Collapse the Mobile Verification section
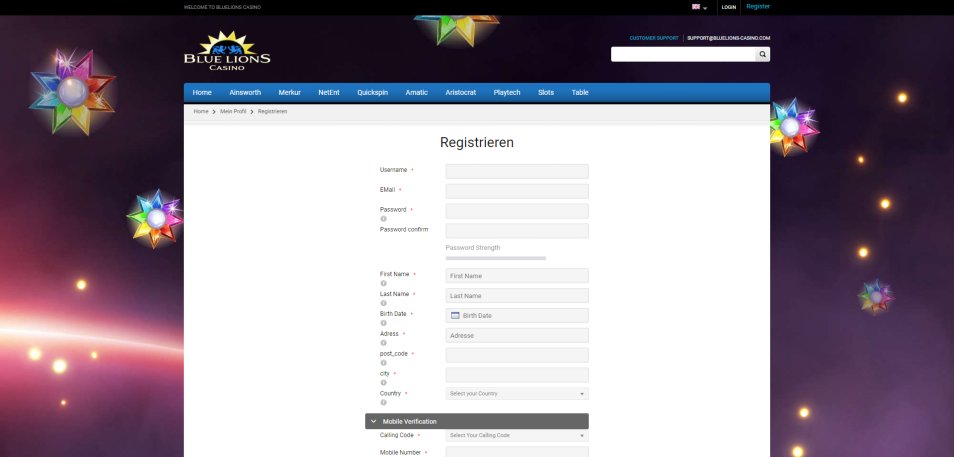This screenshot has width=954, height=457. click(x=477, y=421)
